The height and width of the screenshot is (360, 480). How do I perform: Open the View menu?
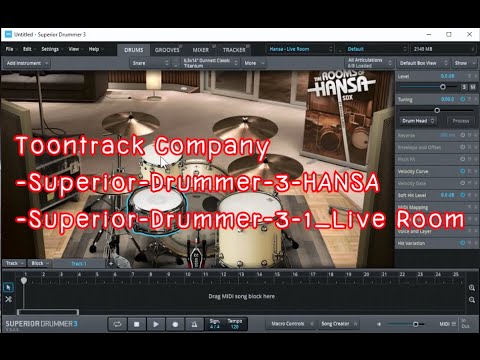click(x=75, y=49)
